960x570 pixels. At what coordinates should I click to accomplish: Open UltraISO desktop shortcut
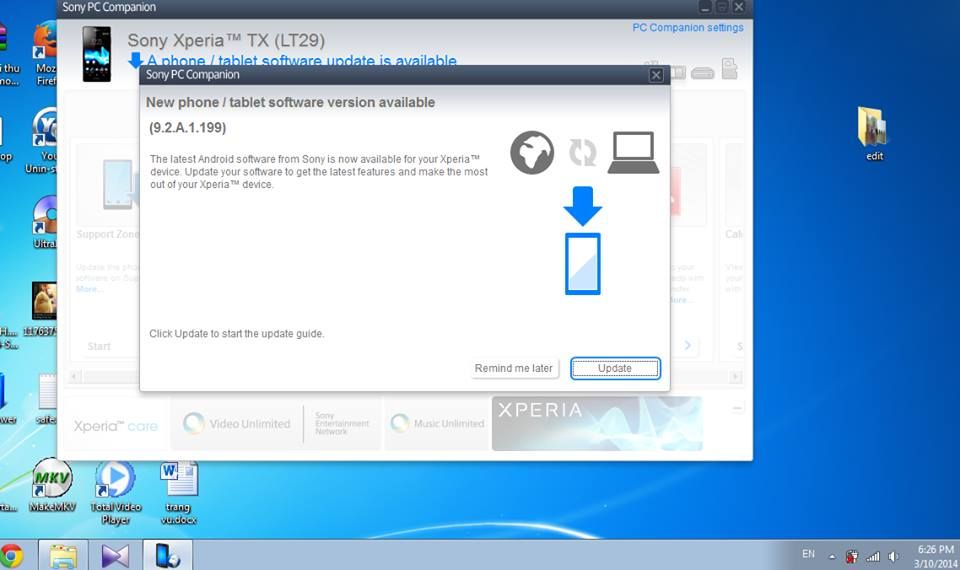[x=45, y=222]
